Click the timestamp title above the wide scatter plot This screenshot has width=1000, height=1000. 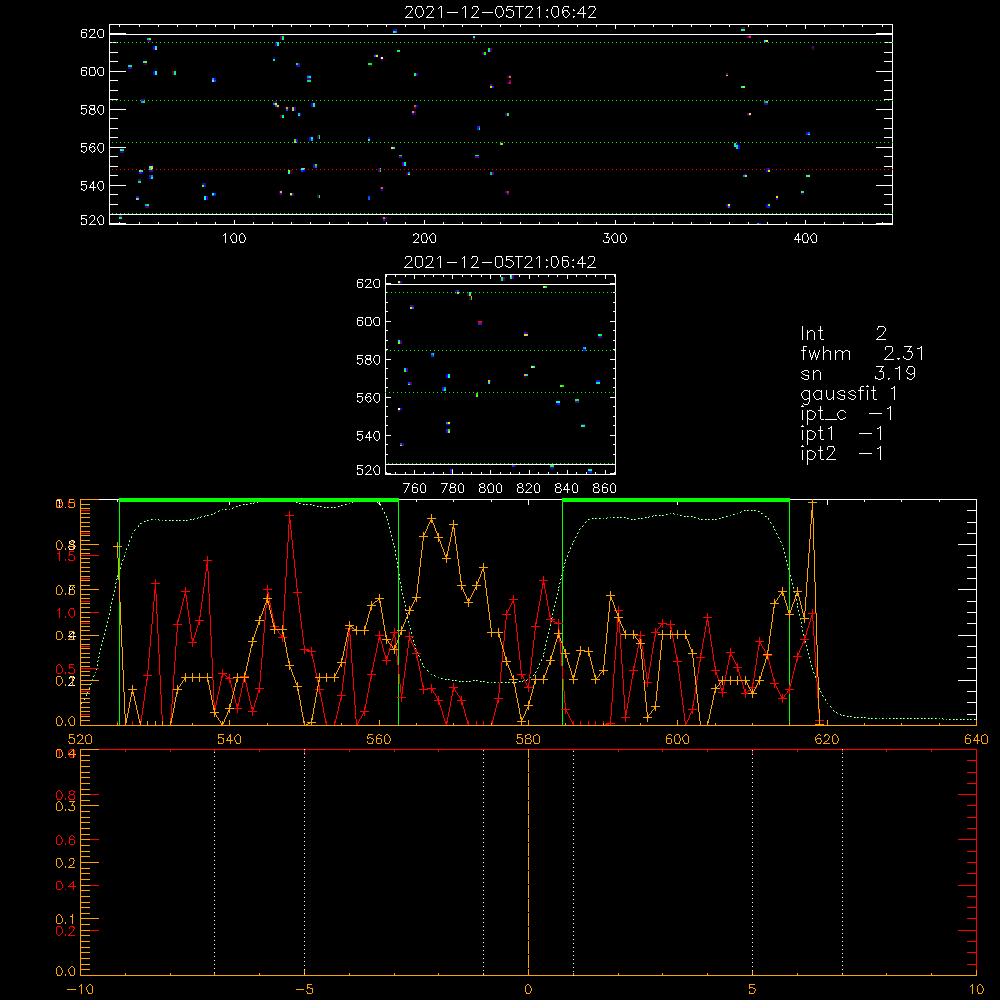click(501, 12)
